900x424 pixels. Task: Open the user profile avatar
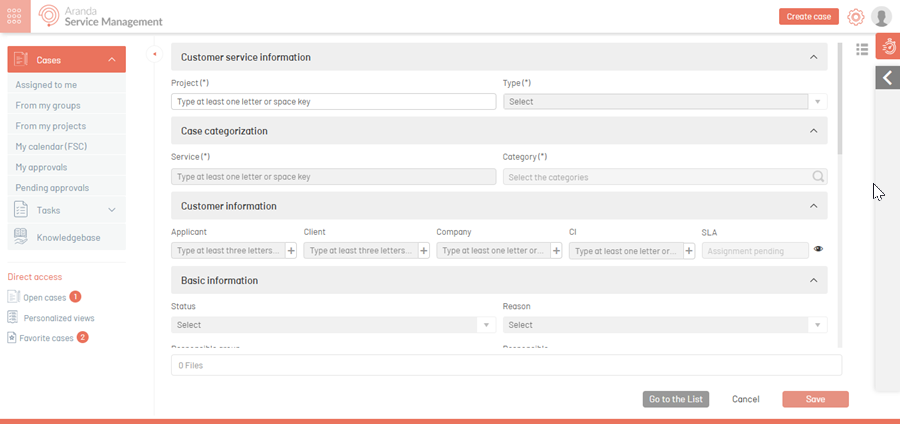click(x=881, y=17)
